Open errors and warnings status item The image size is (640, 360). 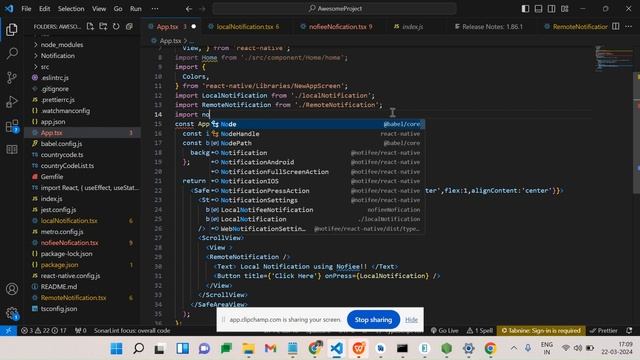pos(44,331)
